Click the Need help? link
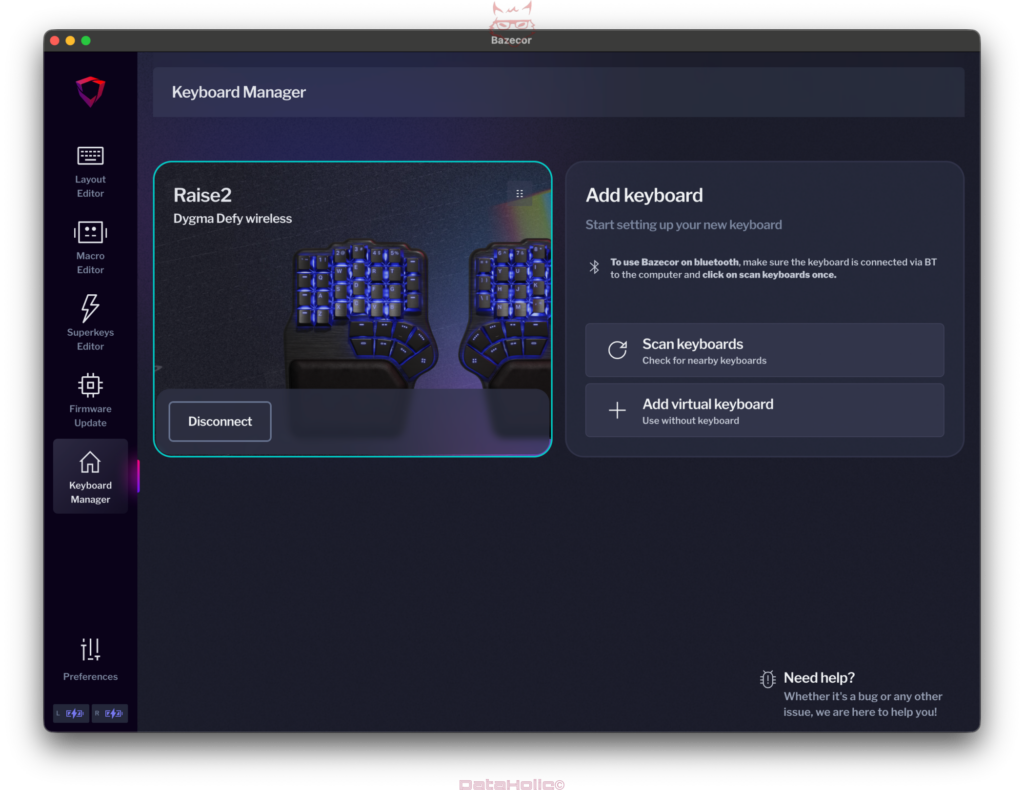1024x790 pixels. [x=818, y=678]
